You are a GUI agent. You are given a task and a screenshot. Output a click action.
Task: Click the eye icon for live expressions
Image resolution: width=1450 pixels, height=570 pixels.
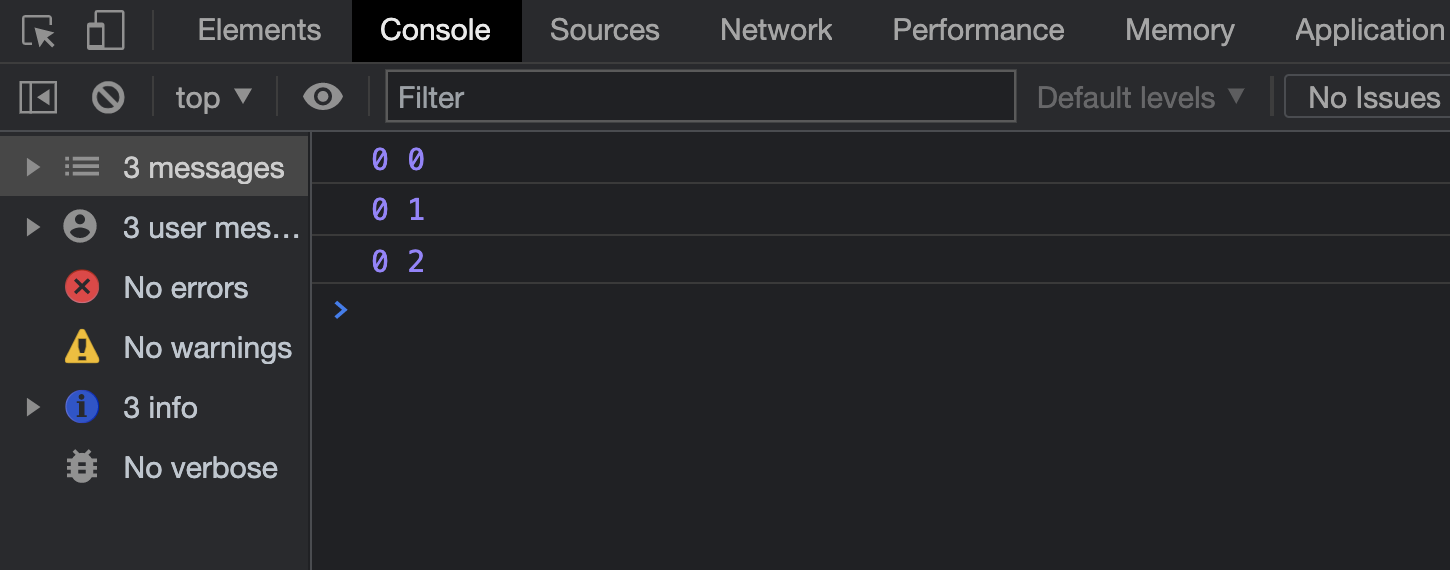coord(322,97)
